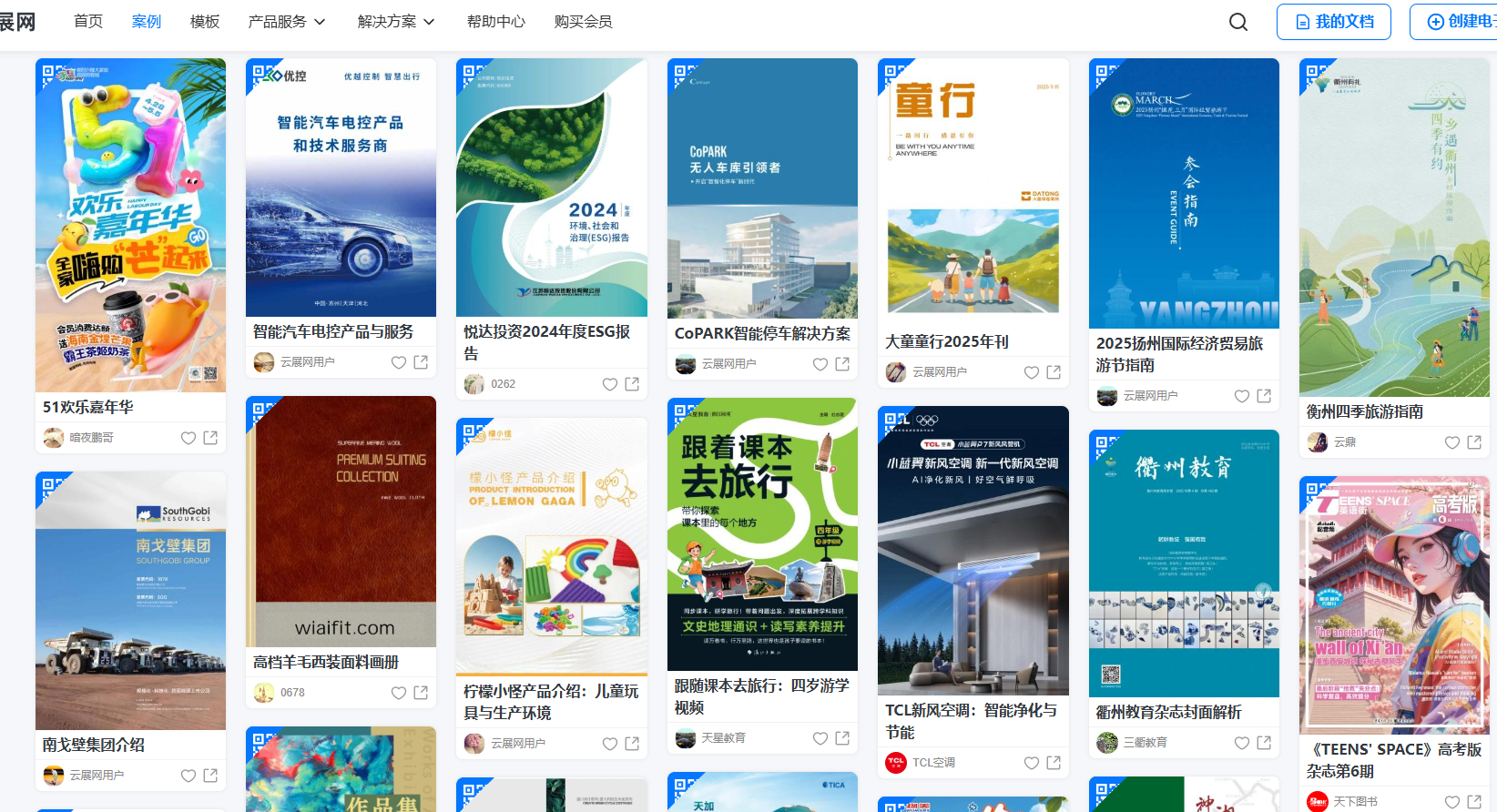Screen dimensions: 1497x812
Task: Click the 我的文档 button
Action: (1333, 22)
